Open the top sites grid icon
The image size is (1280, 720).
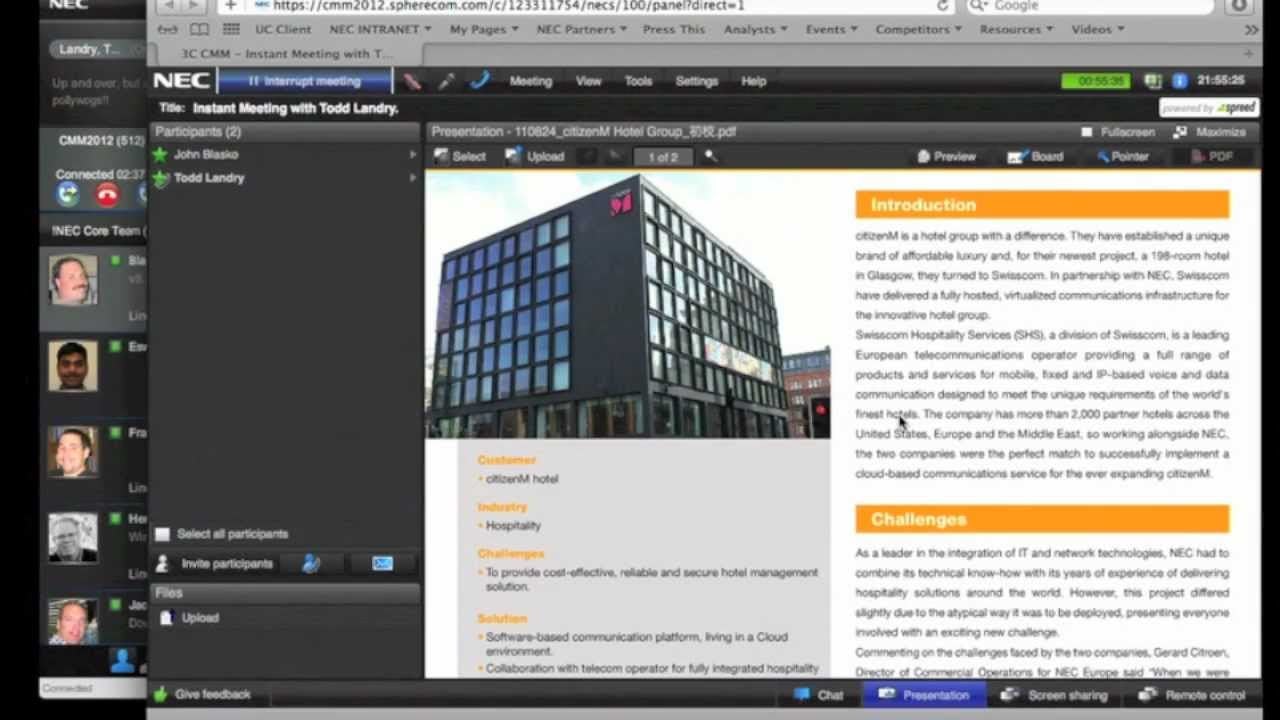(231, 30)
